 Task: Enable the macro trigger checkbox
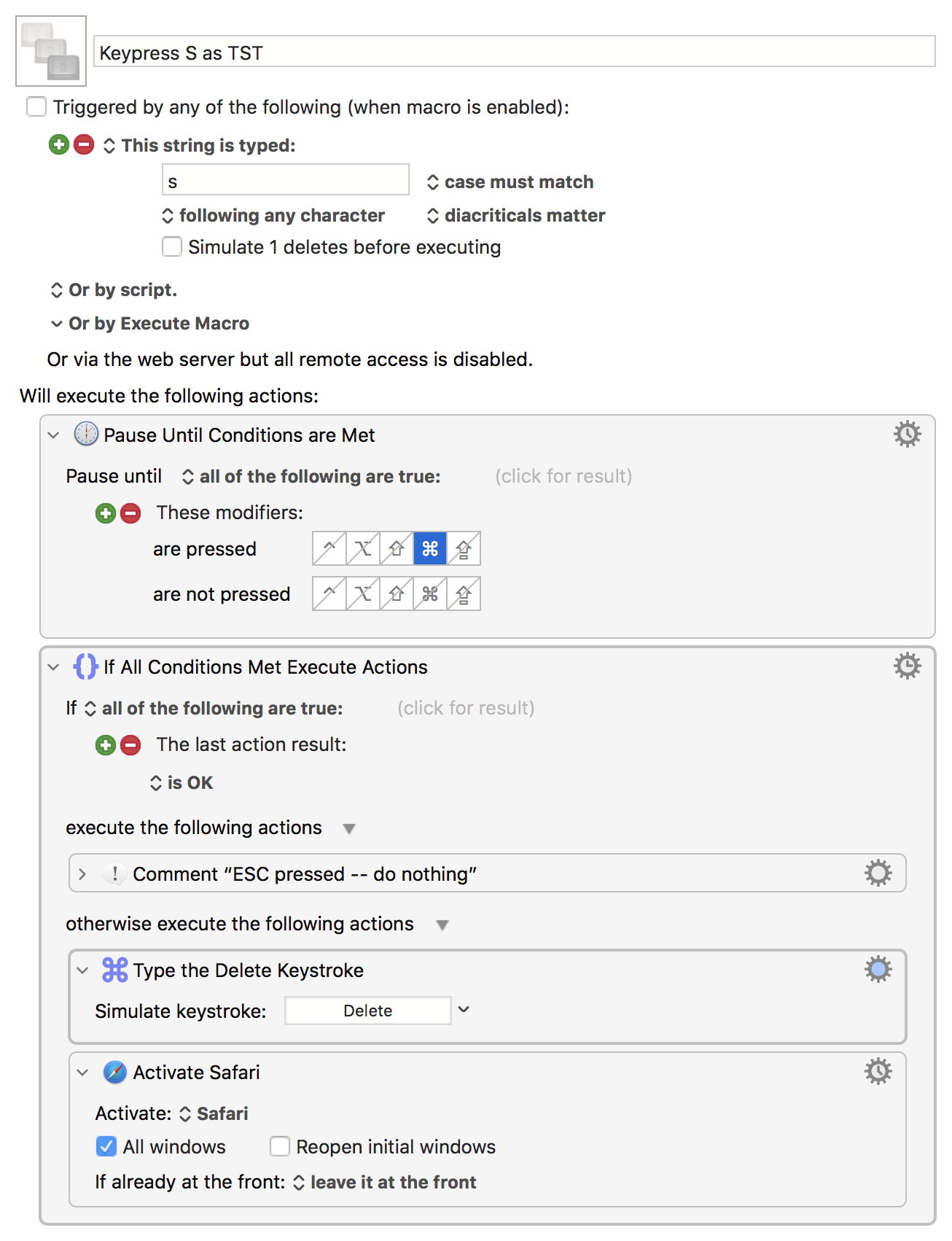pyautogui.click(x=36, y=107)
